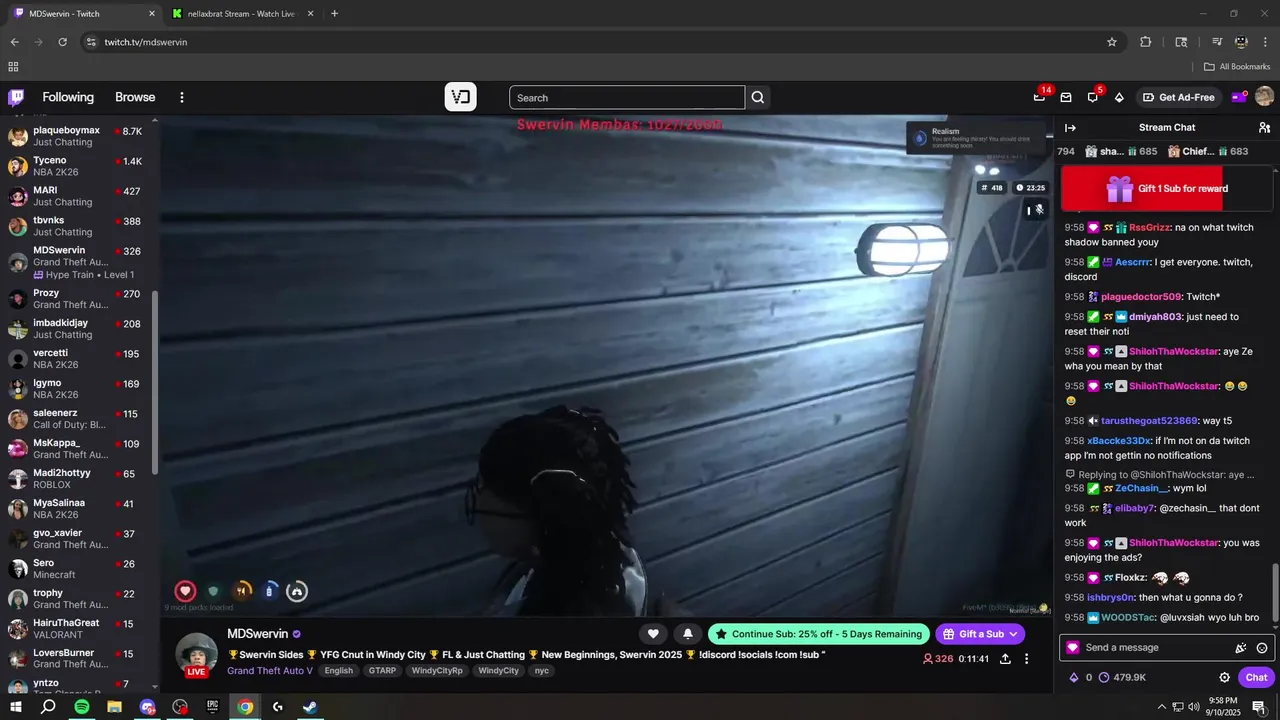Click the heart follow icon
1280x720 pixels.
653,633
